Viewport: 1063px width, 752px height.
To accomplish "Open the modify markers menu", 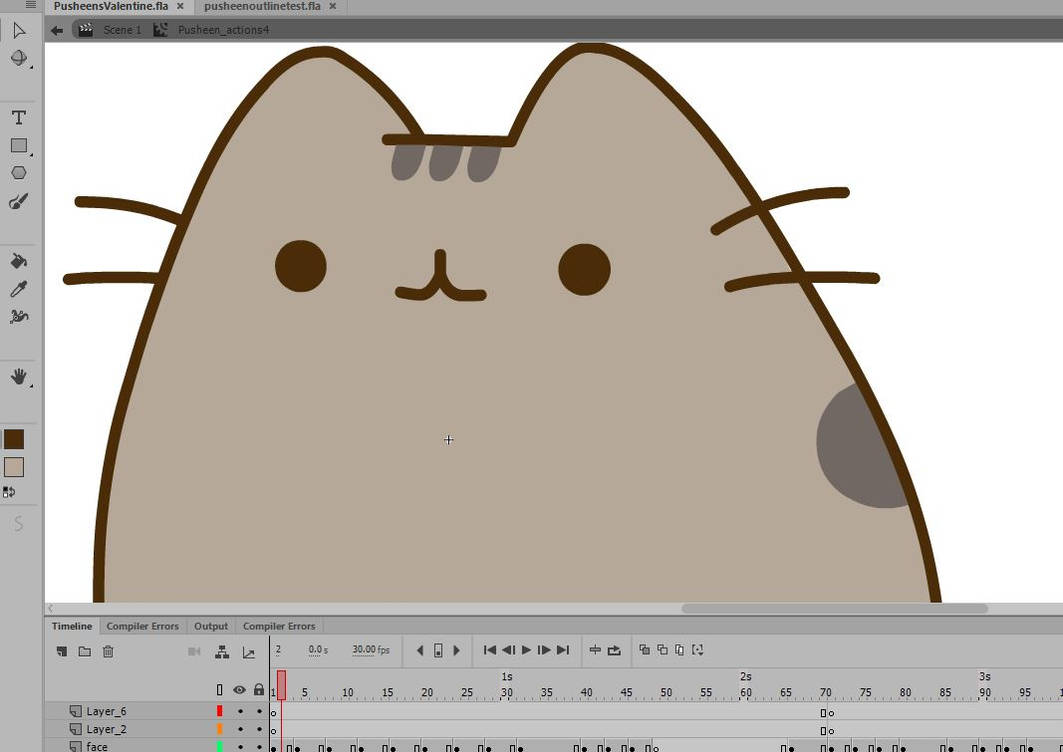I will pos(698,650).
